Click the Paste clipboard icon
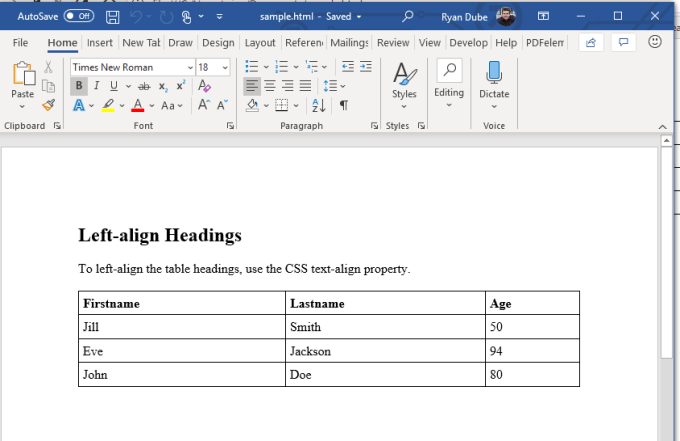Viewport: 680px width, 441px height. (x=24, y=73)
